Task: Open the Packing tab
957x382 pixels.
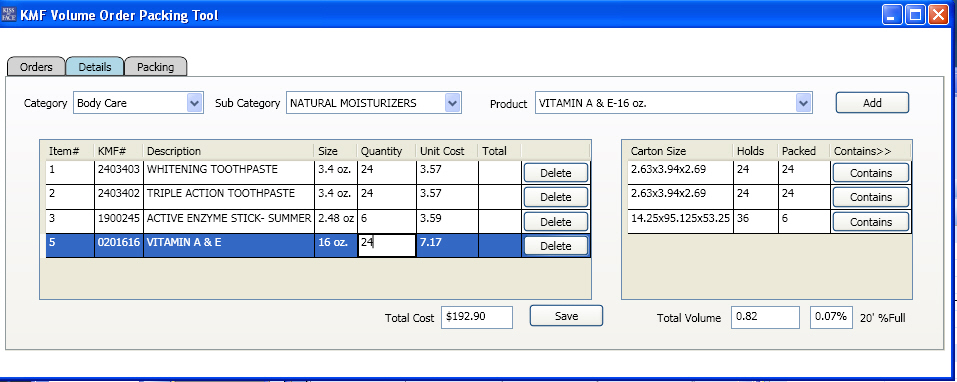Action: pos(155,67)
